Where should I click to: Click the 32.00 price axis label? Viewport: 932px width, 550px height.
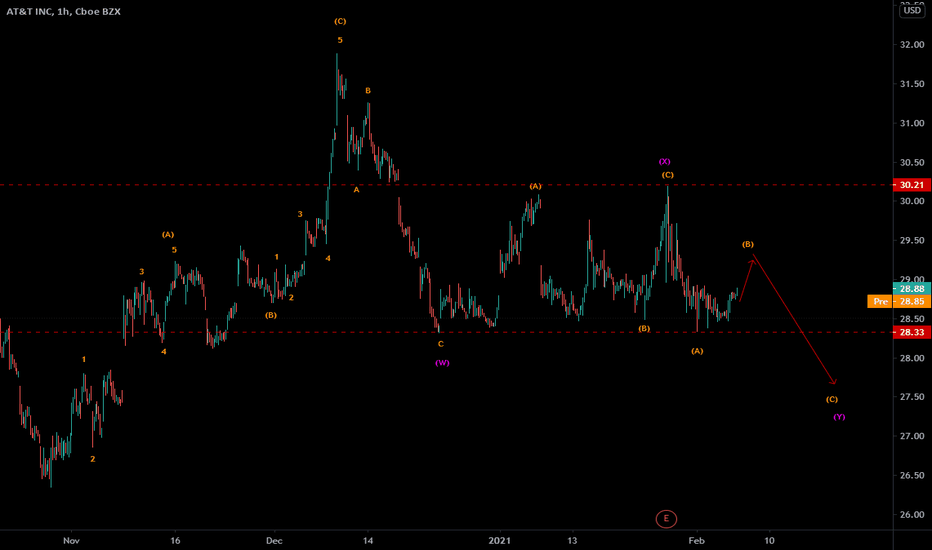912,45
